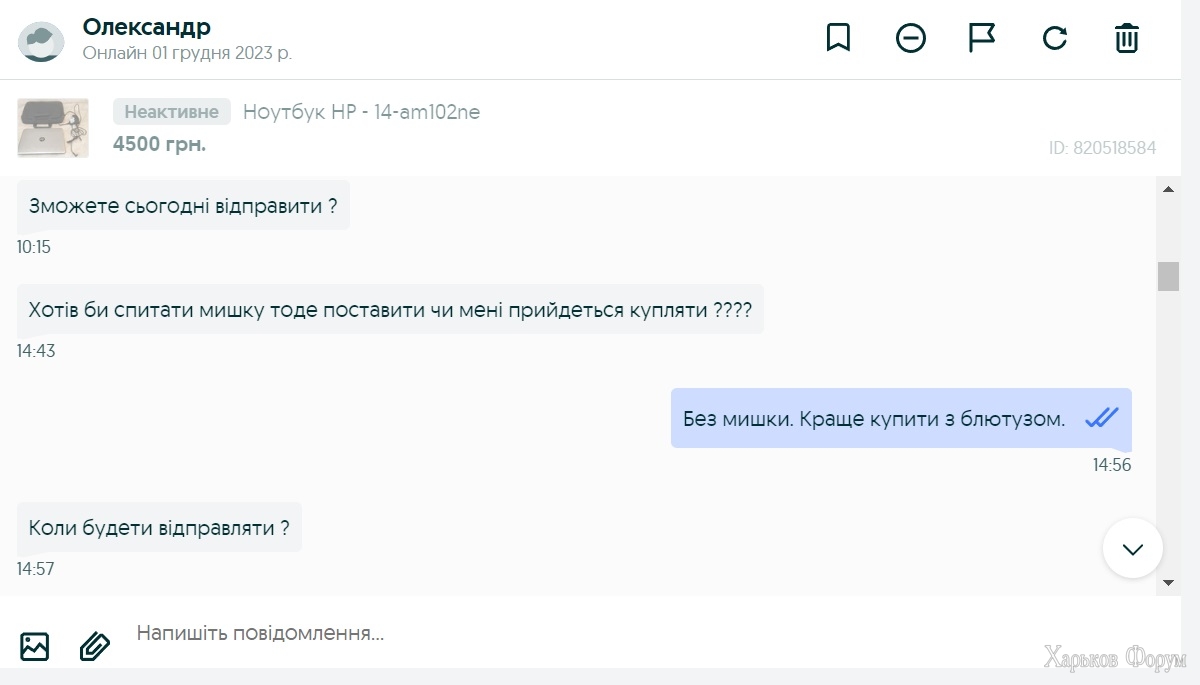Click the username Олександр
The width and height of the screenshot is (1200, 685).
point(147,27)
